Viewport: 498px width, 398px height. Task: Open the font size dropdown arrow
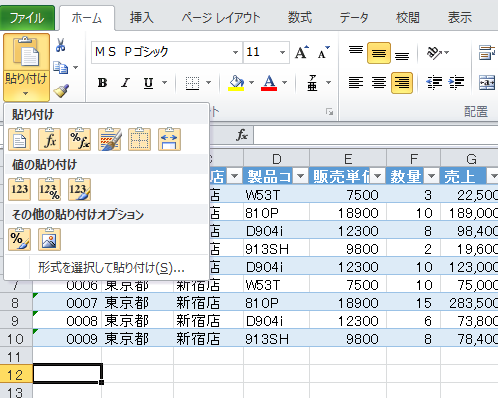pyautogui.click(x=282, y=52)
